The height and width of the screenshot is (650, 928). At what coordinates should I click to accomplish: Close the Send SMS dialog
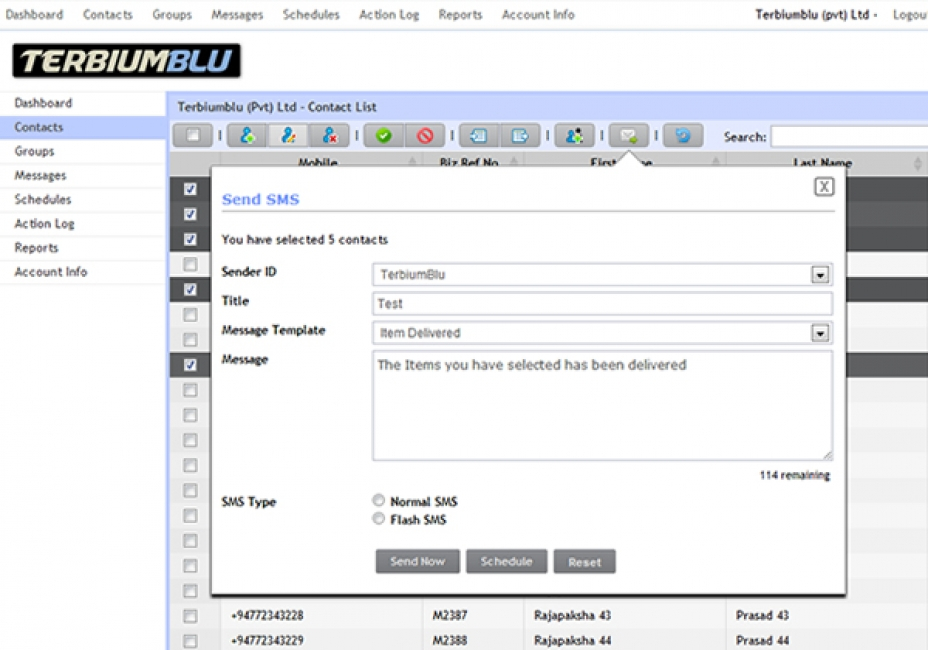tap(824, 187)
